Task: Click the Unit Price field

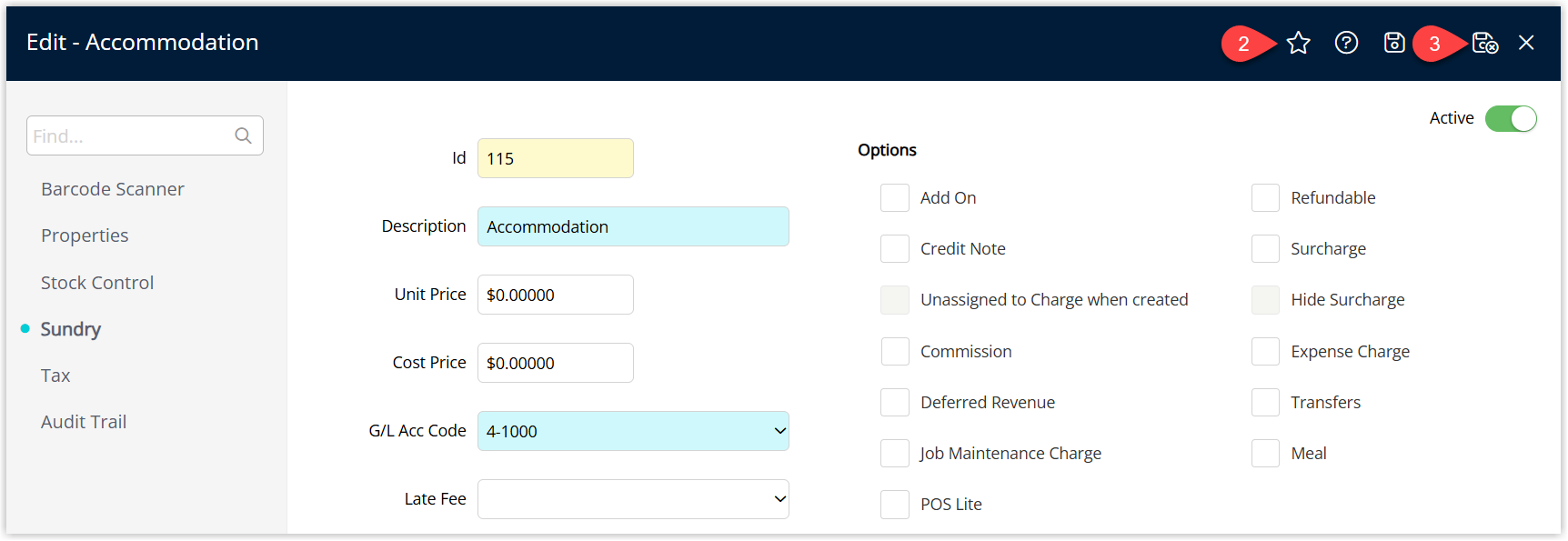Action: 555,295
